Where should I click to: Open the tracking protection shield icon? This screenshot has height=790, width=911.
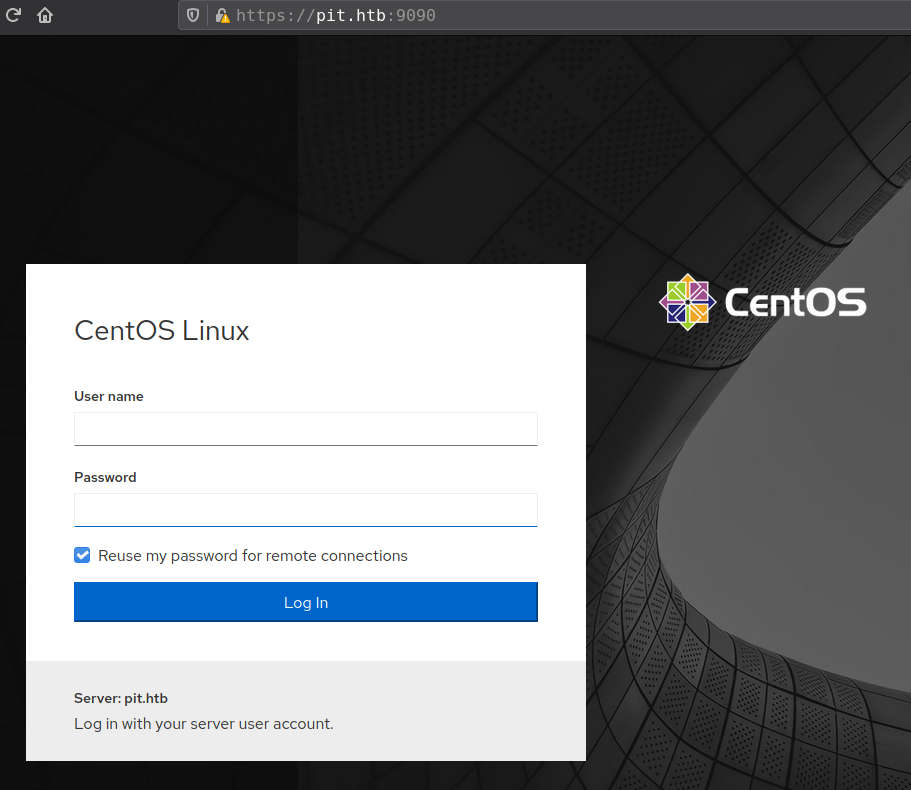tap(193, 16)
